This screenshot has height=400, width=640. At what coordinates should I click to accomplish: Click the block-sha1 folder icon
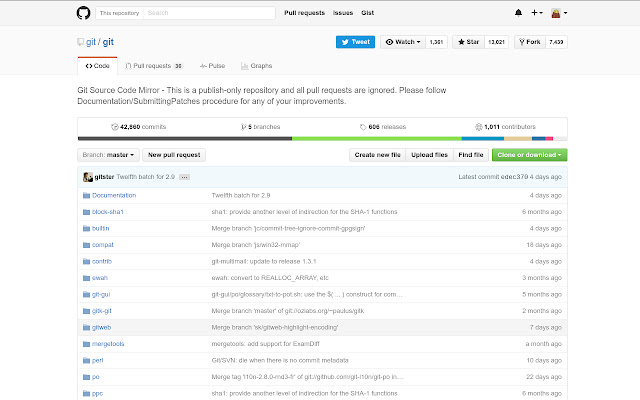point(86,212)
